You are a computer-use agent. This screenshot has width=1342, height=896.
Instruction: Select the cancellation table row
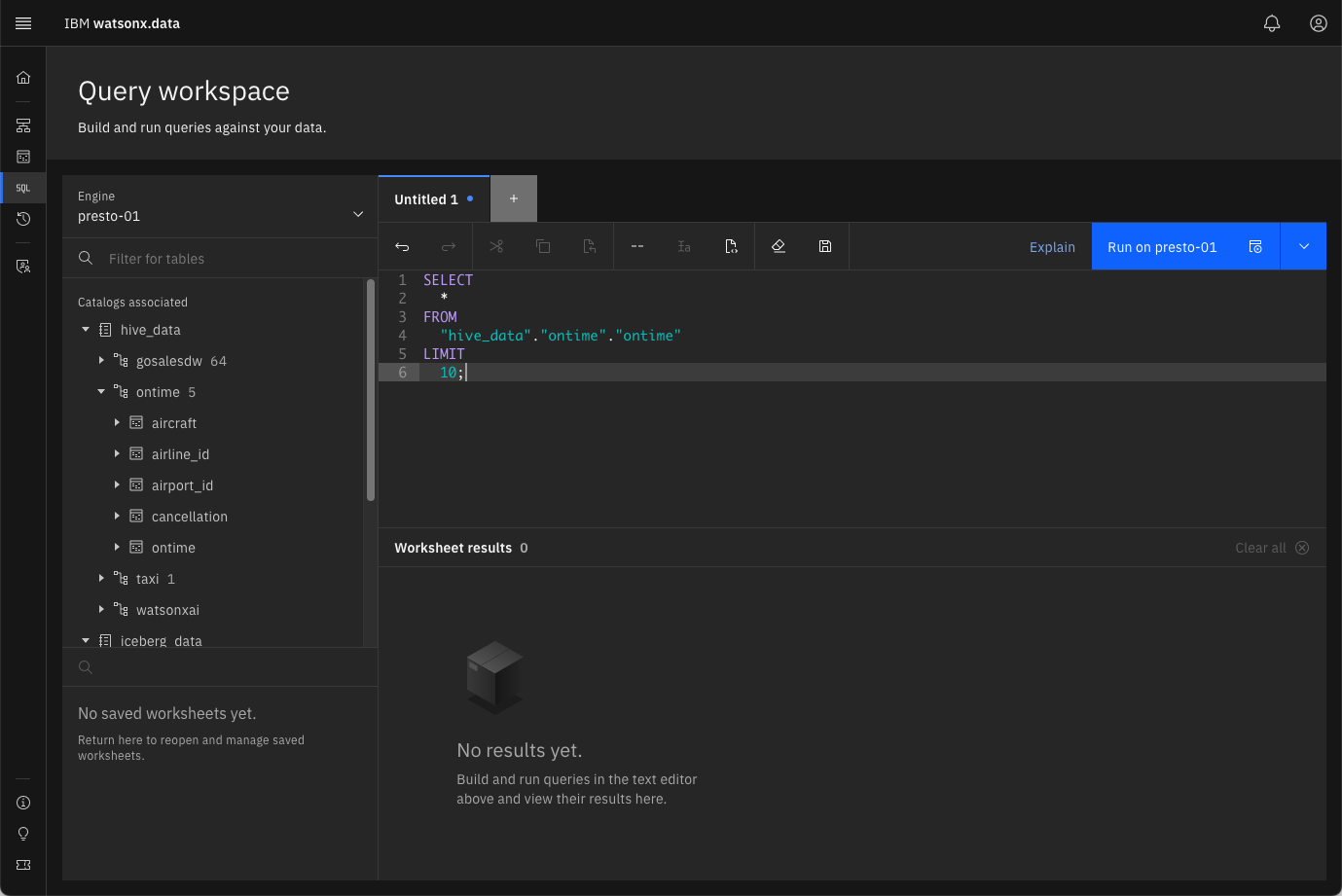212,517
